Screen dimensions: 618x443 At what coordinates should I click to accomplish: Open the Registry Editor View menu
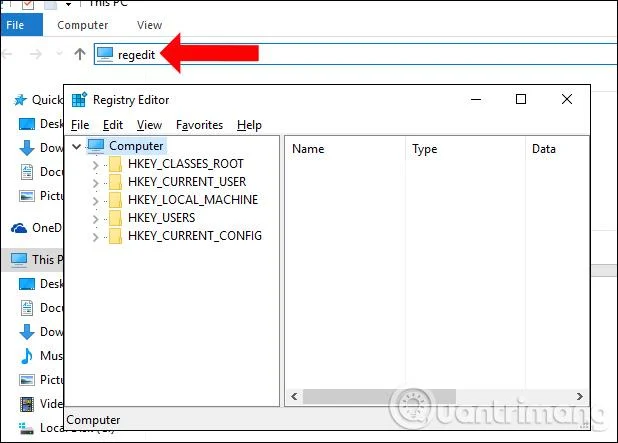pyautogui.click(x=149, y=125)
